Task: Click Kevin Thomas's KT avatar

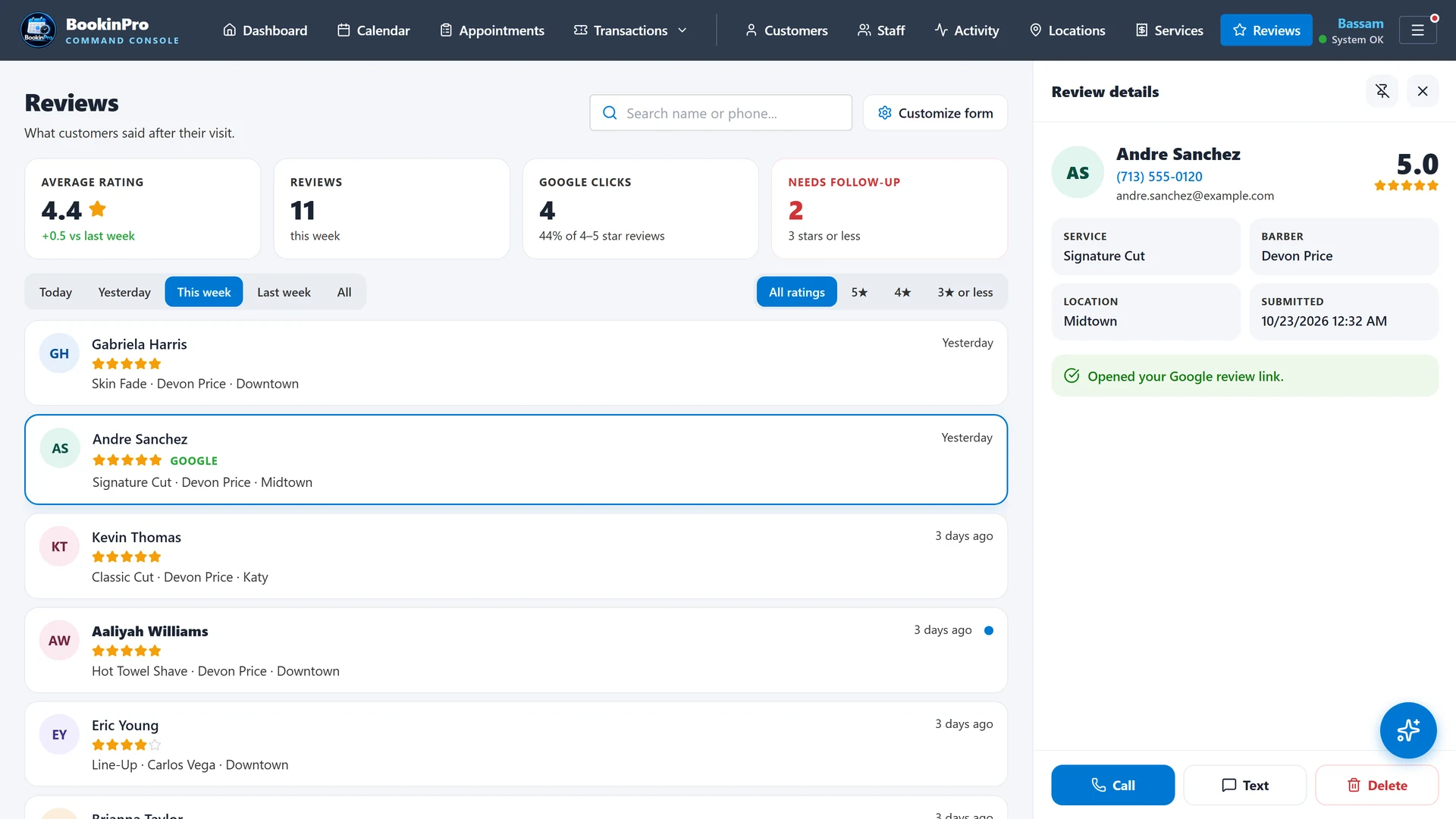Action: [x=59, y=547]
